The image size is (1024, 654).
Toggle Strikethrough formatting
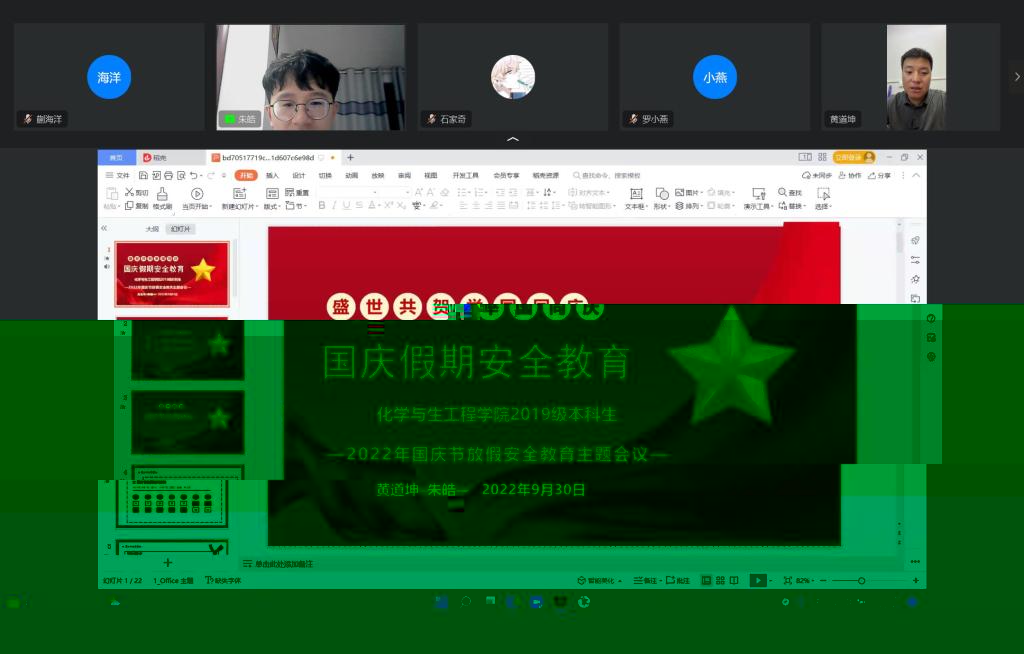(x=359, y=205)
